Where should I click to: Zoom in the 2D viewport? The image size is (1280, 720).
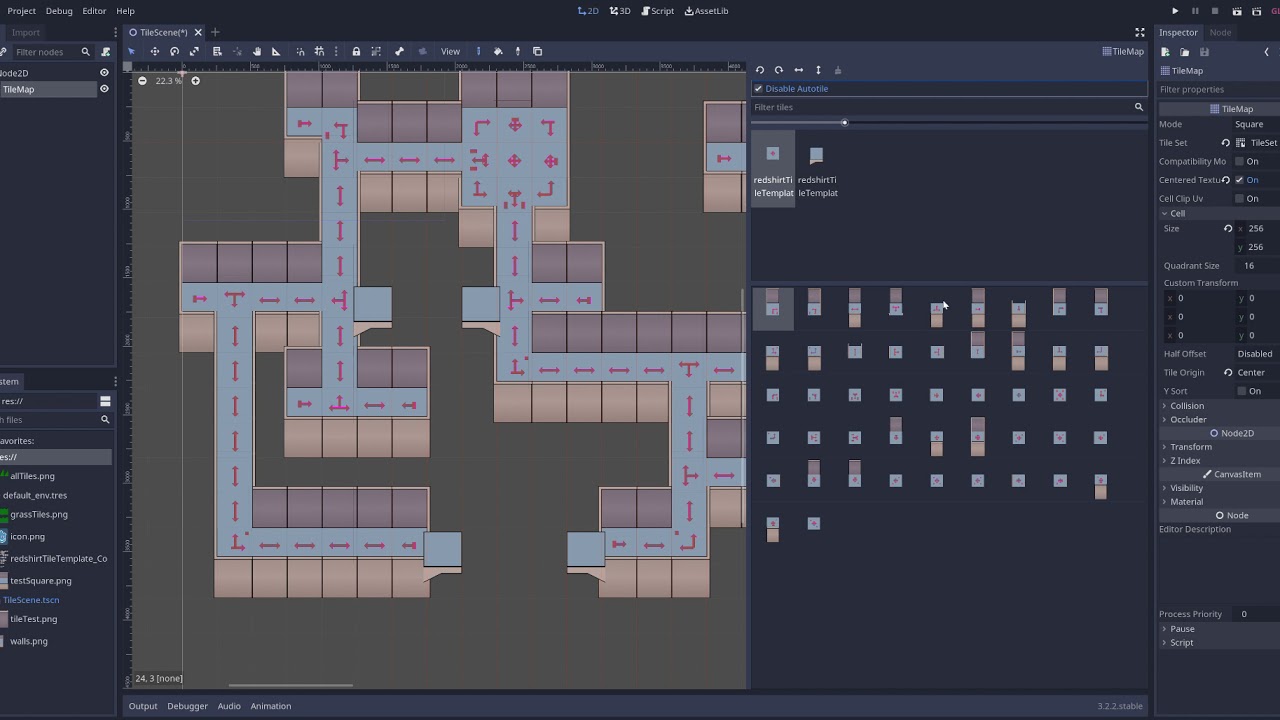pyautogui.click(x=195, y=80)
